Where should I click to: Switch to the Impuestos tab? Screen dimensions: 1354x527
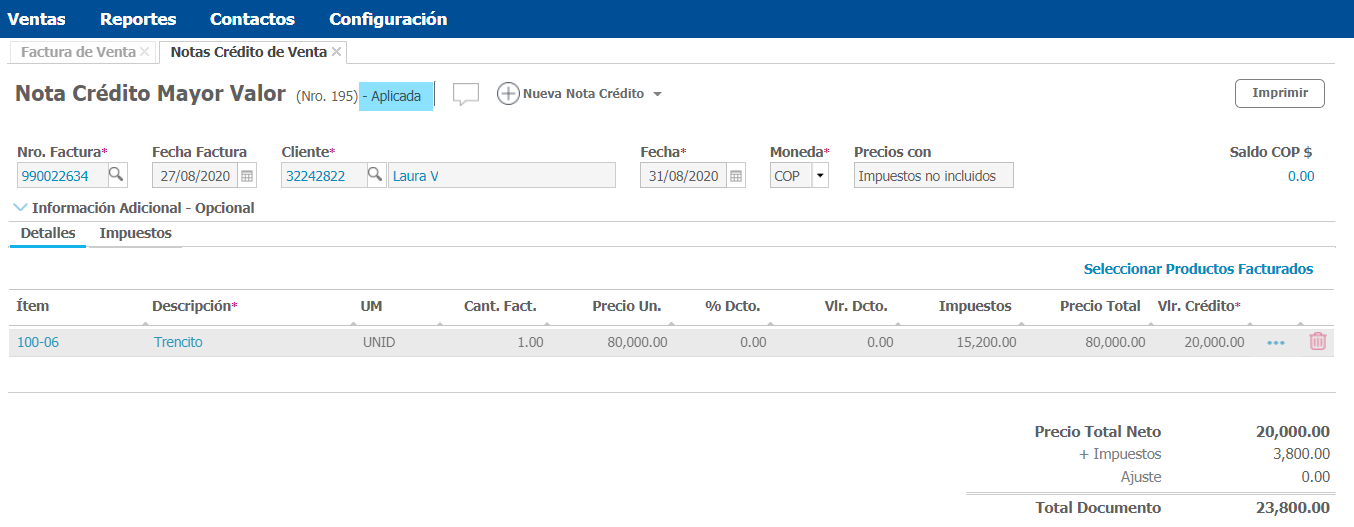coord(135,233)
